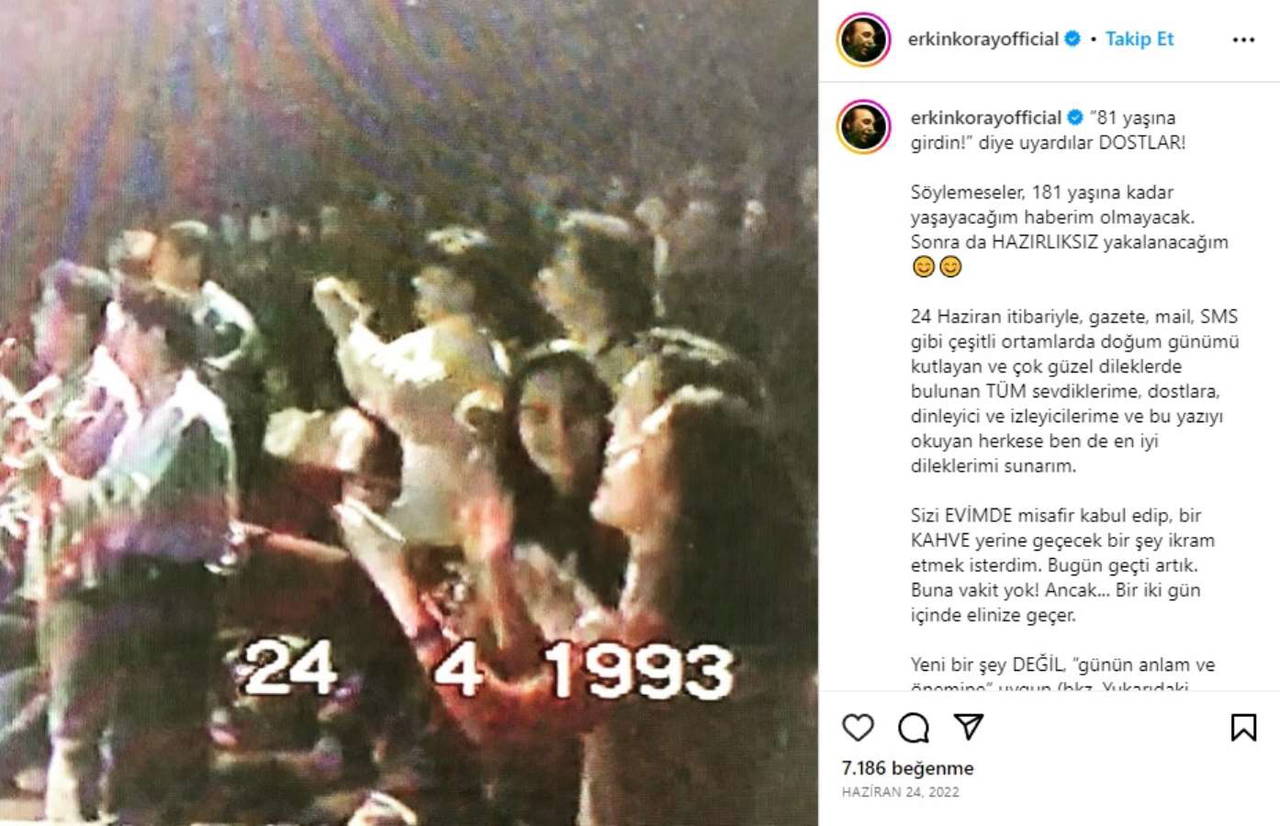Save post with the bookmark icon

tap(1243, 727)
